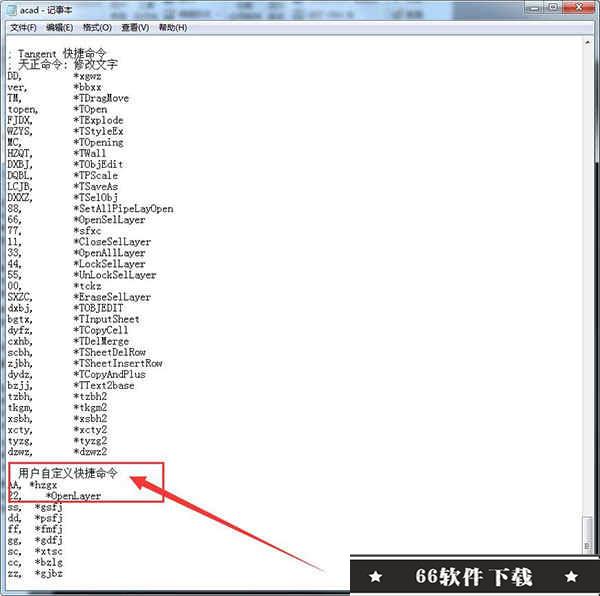This screenshot has height=596, width=600.
Task: Click the text *SetAllPipeLayOpen
Action: coord(124,209)
